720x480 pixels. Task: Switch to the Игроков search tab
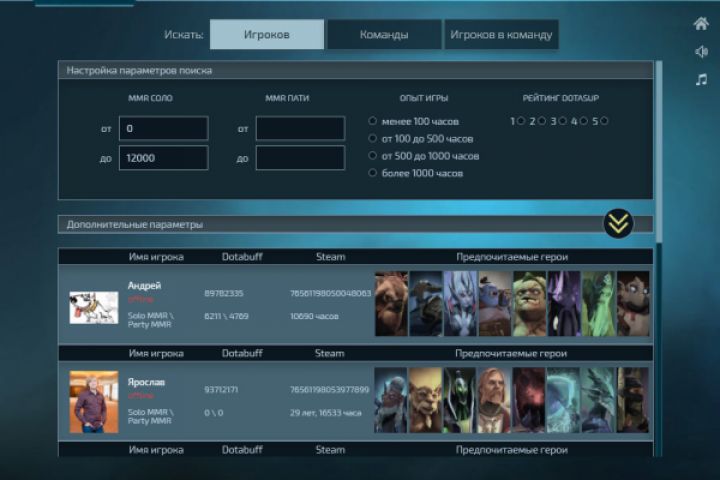pos(267,34)
